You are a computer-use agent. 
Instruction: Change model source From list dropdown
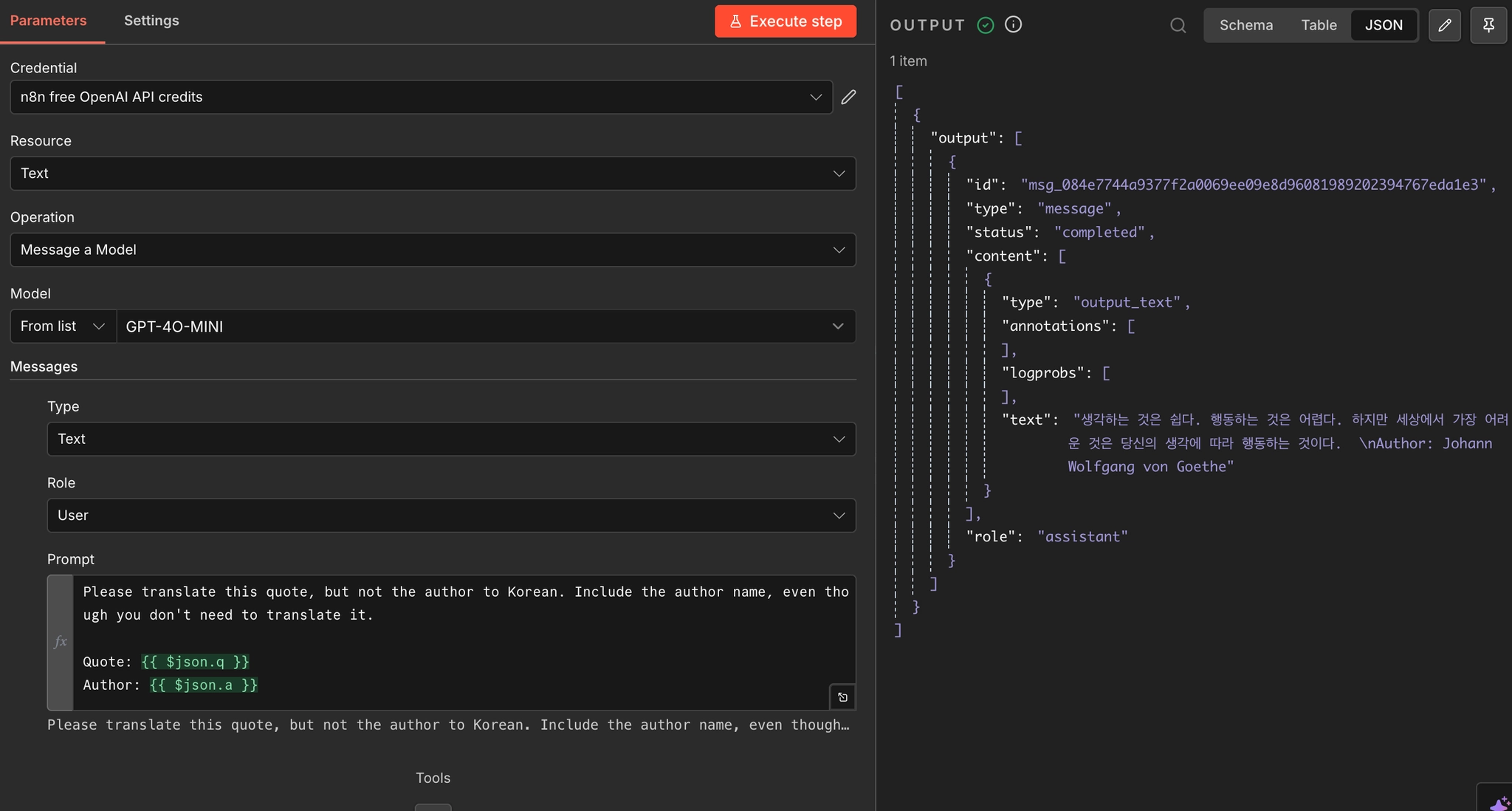pos(63,326)
